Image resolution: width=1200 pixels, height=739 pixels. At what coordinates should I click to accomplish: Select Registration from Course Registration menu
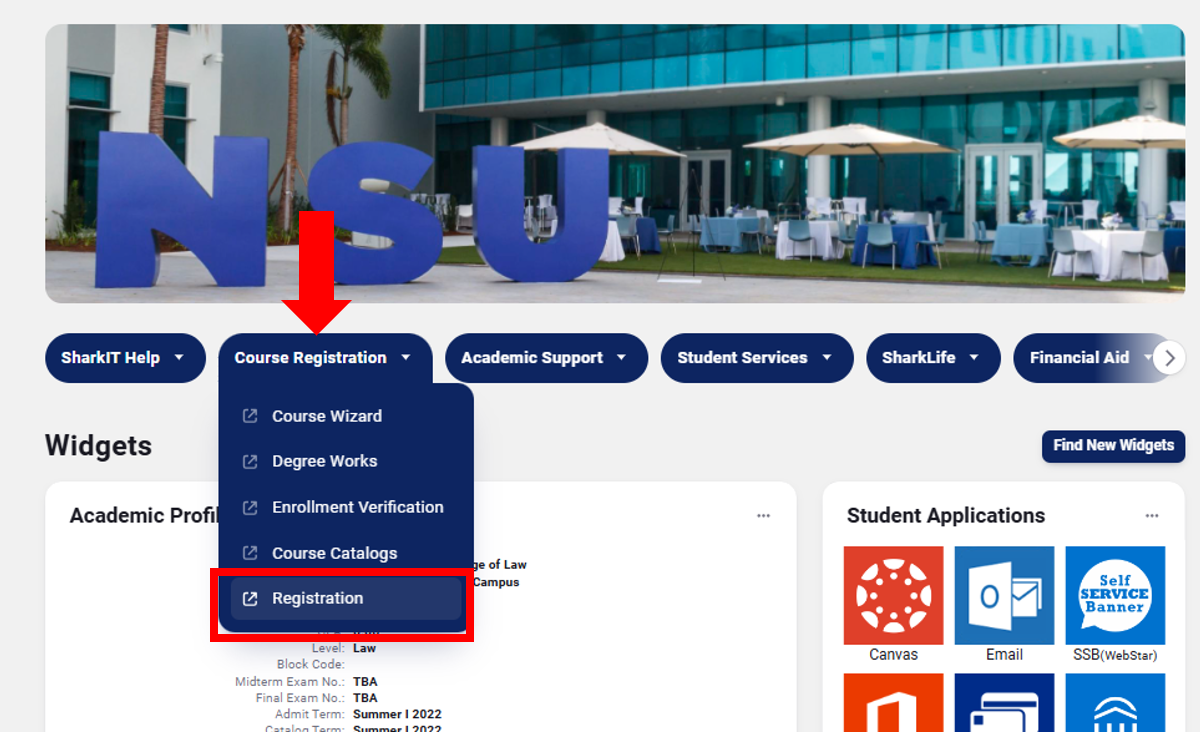pyautogui.click(x=316, y=598)
